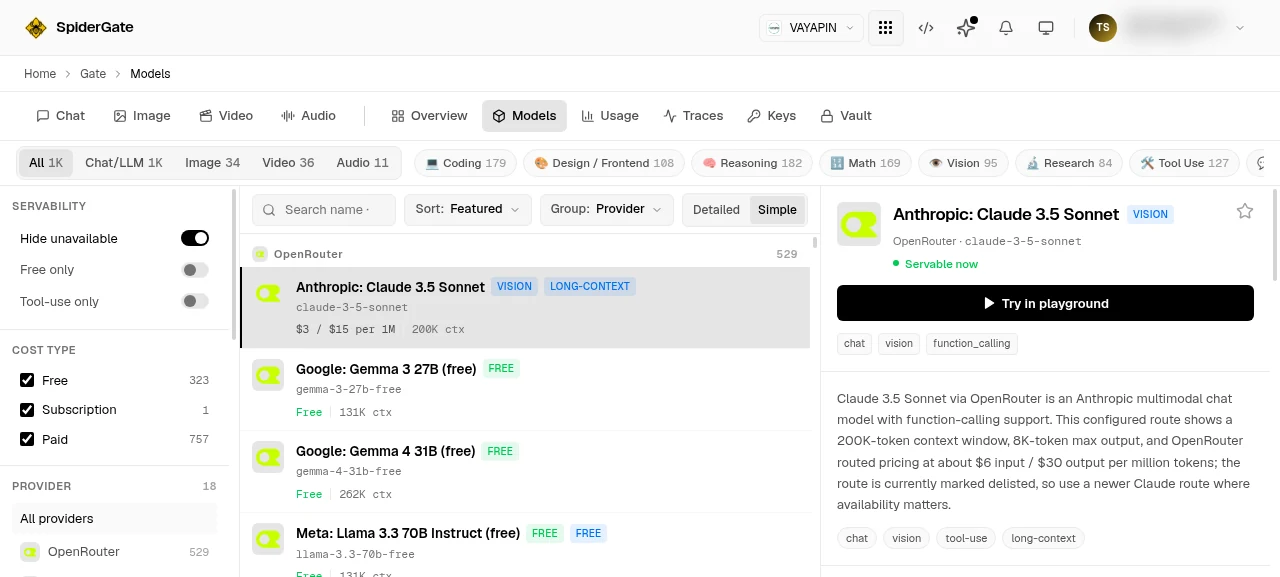This screenshot has width=1280, height=577.
Task: Open the Sort: Featured dropdown
Action: coord(468,209)
